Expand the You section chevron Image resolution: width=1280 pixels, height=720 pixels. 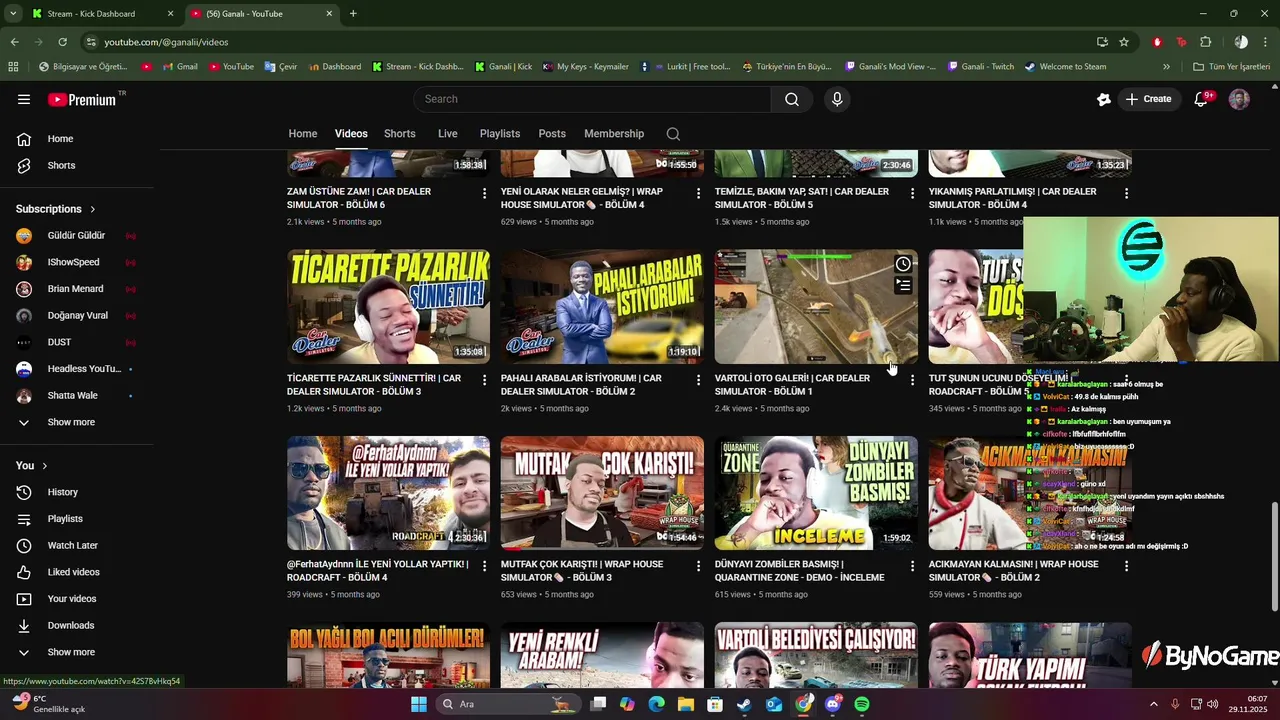(x=44, y=466)
